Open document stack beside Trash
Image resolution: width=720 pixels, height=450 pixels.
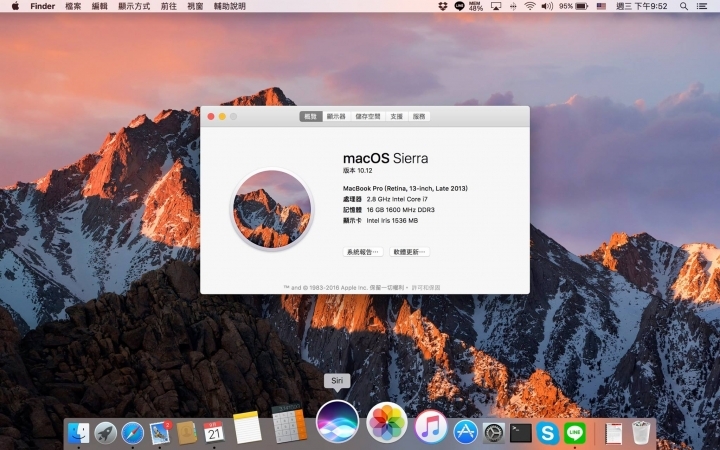pyautogui.click(x=613, y=433)
